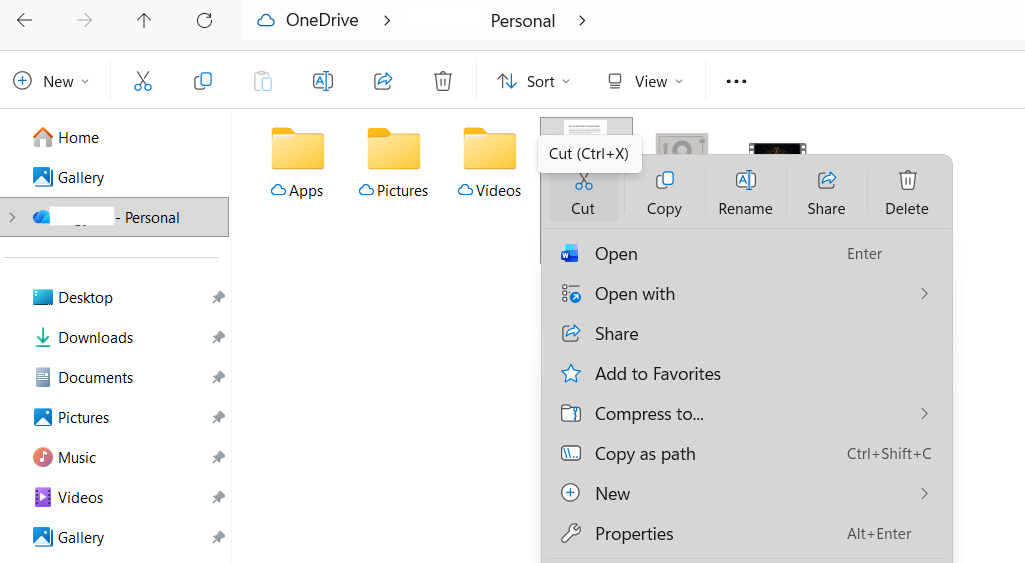This screenshot has width=1025, height=563.
Task: Unpin Documents using its pin icon
Action: tap(218, 377)
